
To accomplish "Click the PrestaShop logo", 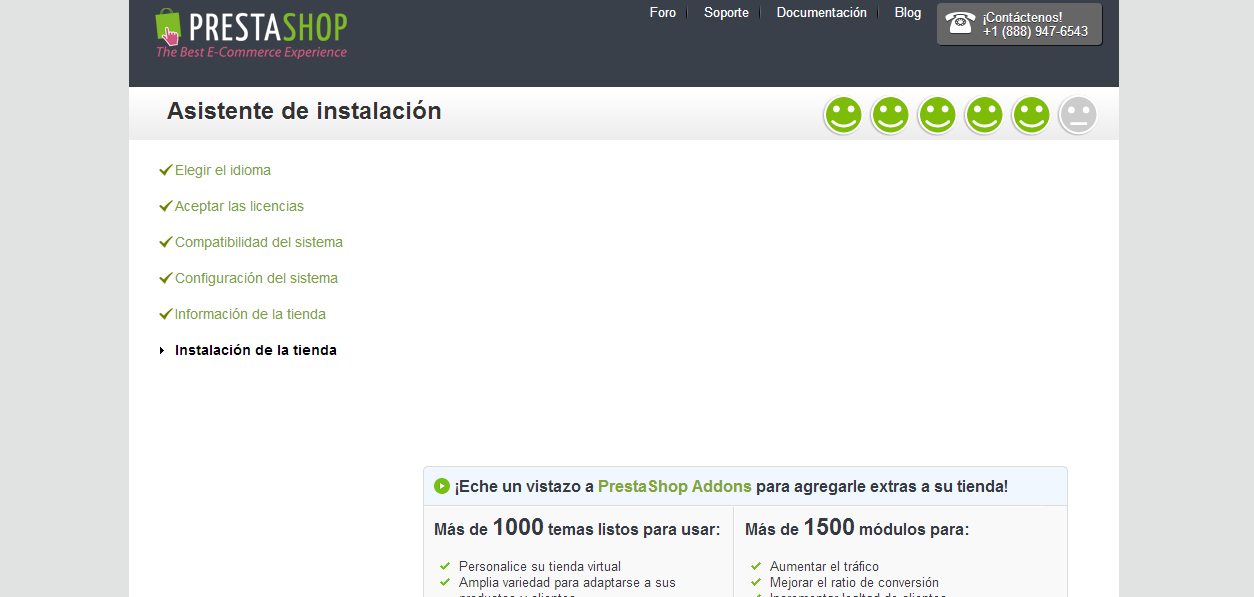I will (251, 34).
